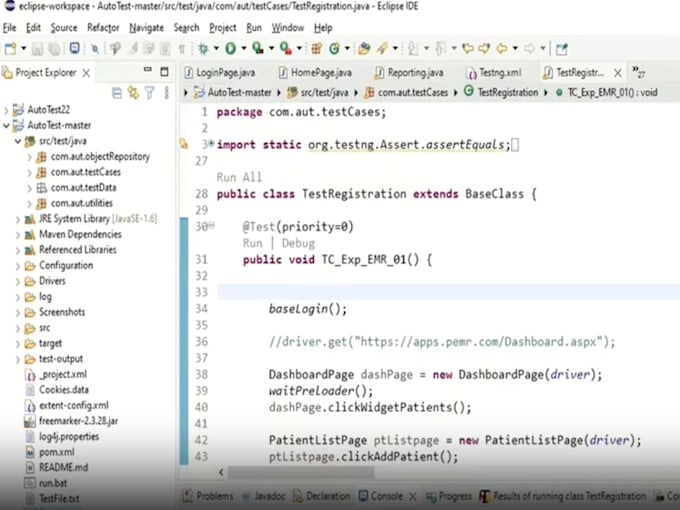Click the Run All code lens link

tap(239, 177)
